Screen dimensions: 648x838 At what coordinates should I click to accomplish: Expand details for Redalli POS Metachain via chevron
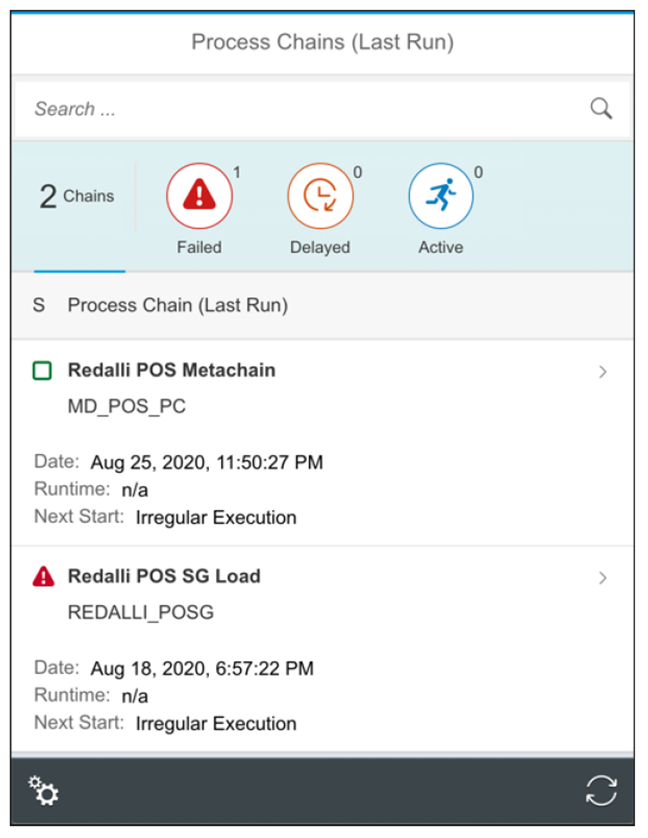coord(604,371)
